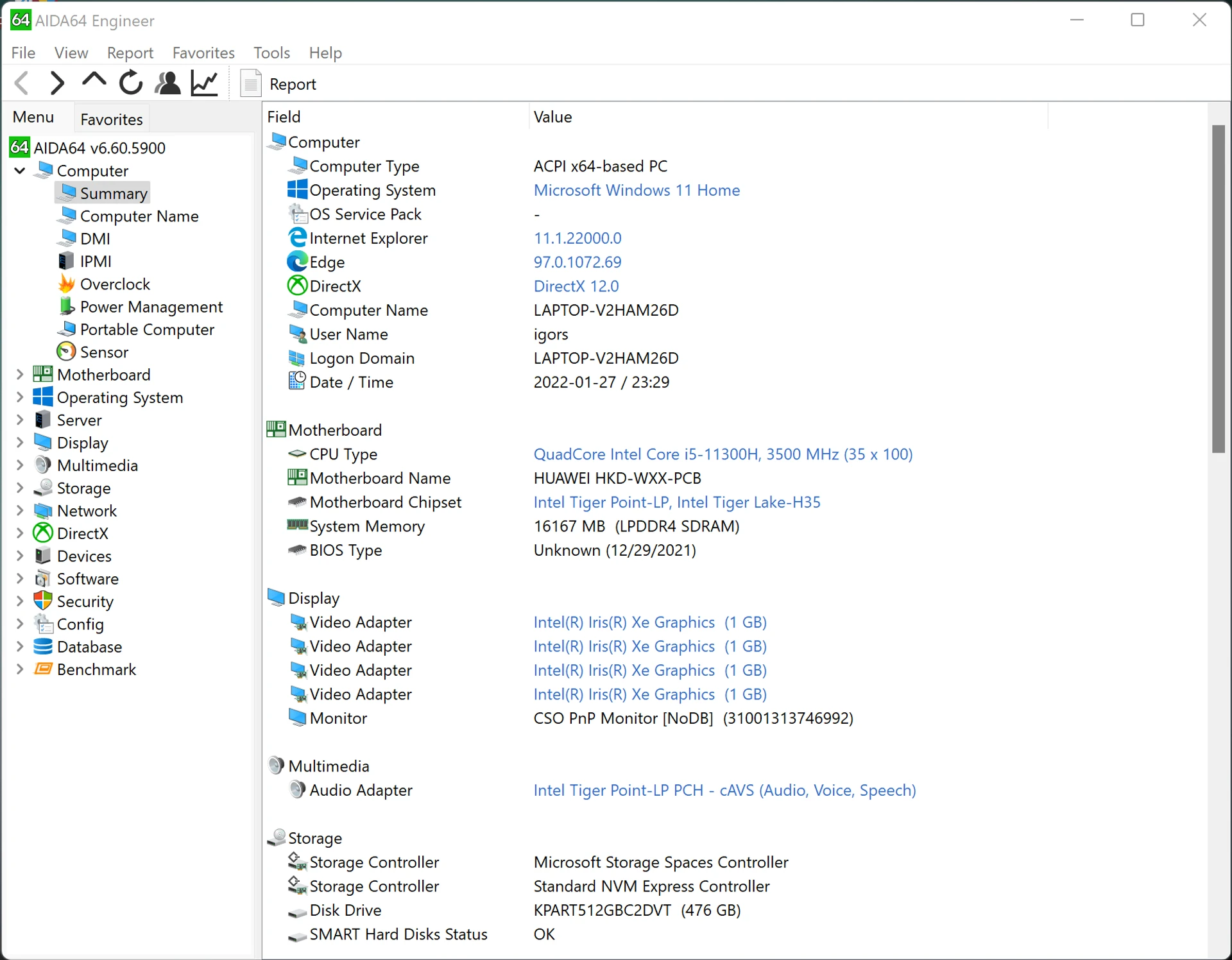Click the Forward navigation arrow
This screenshot has height=960, width=1232.
57,83
